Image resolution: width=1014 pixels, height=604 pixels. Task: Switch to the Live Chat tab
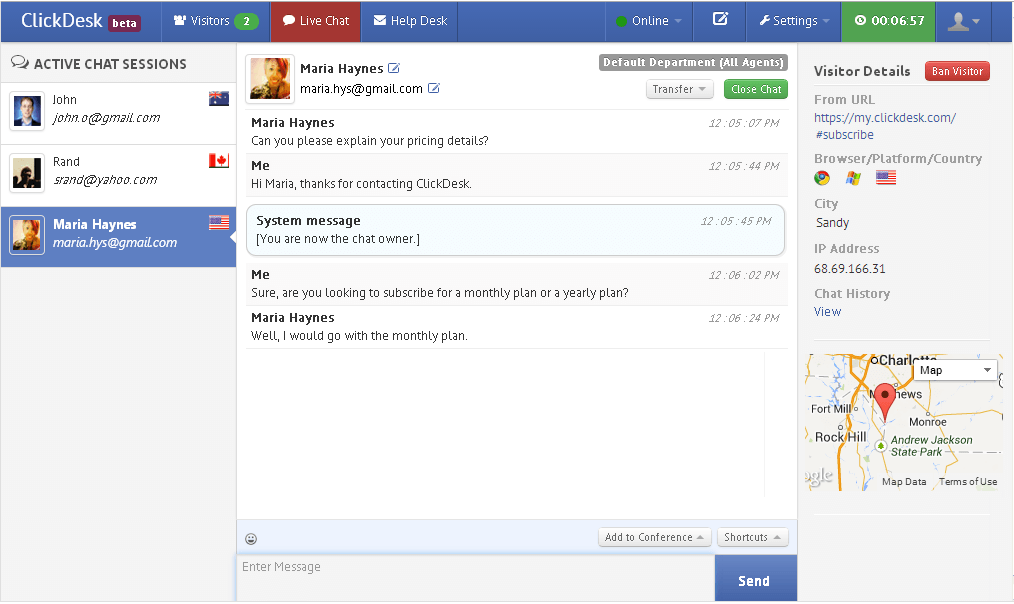[x=316, y=21]
